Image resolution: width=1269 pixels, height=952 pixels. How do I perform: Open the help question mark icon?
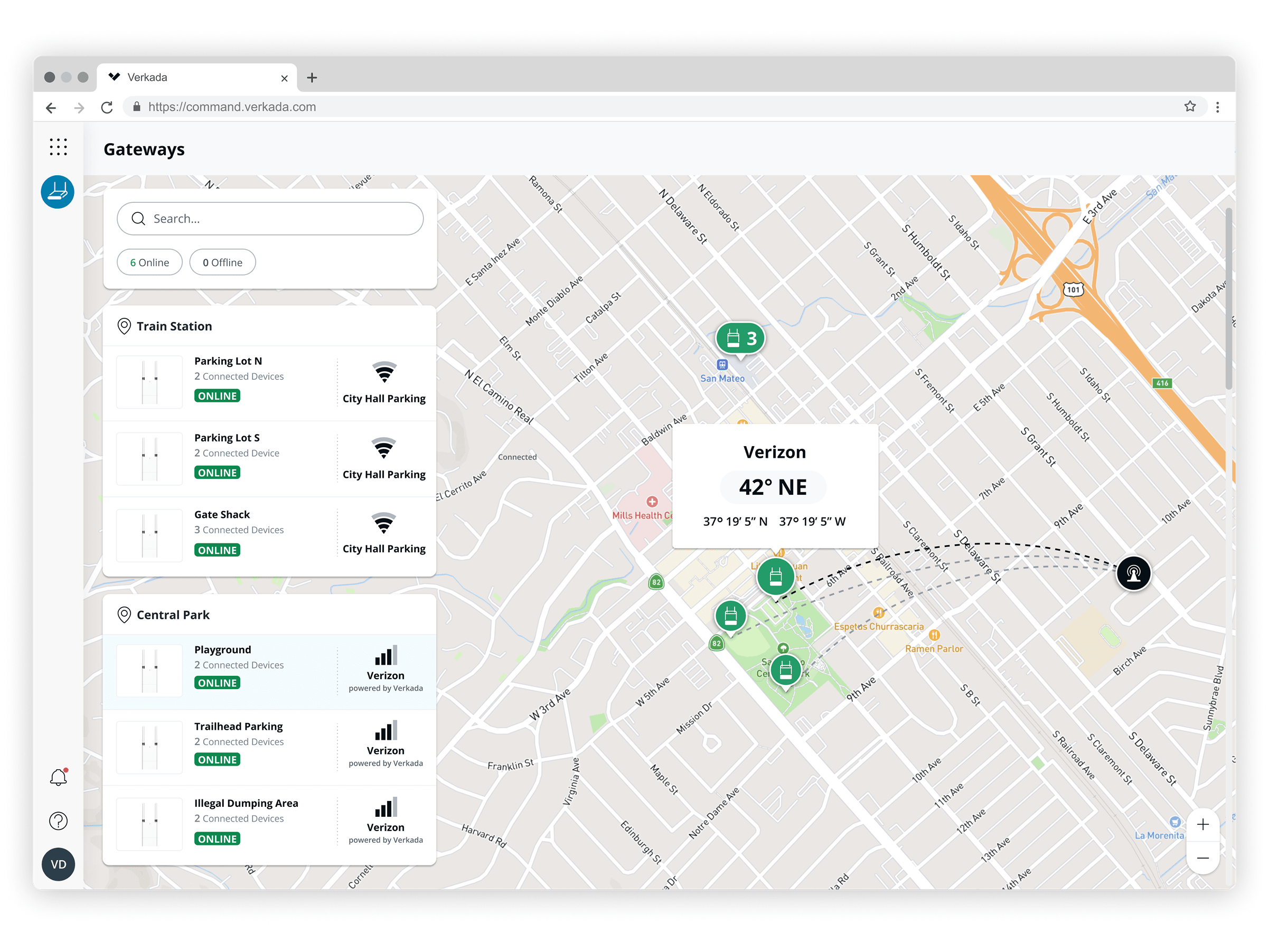point(58,821)
